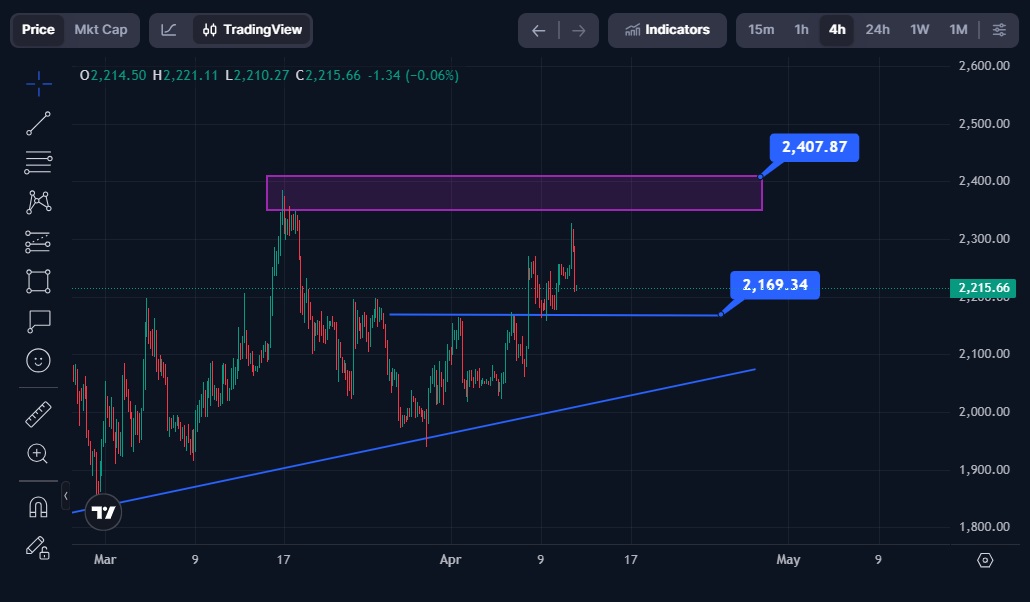This screenshot has height=602, width=1030.
Task: Click the 2,600.00 price axis label
Action: click(x=984, y=66)
